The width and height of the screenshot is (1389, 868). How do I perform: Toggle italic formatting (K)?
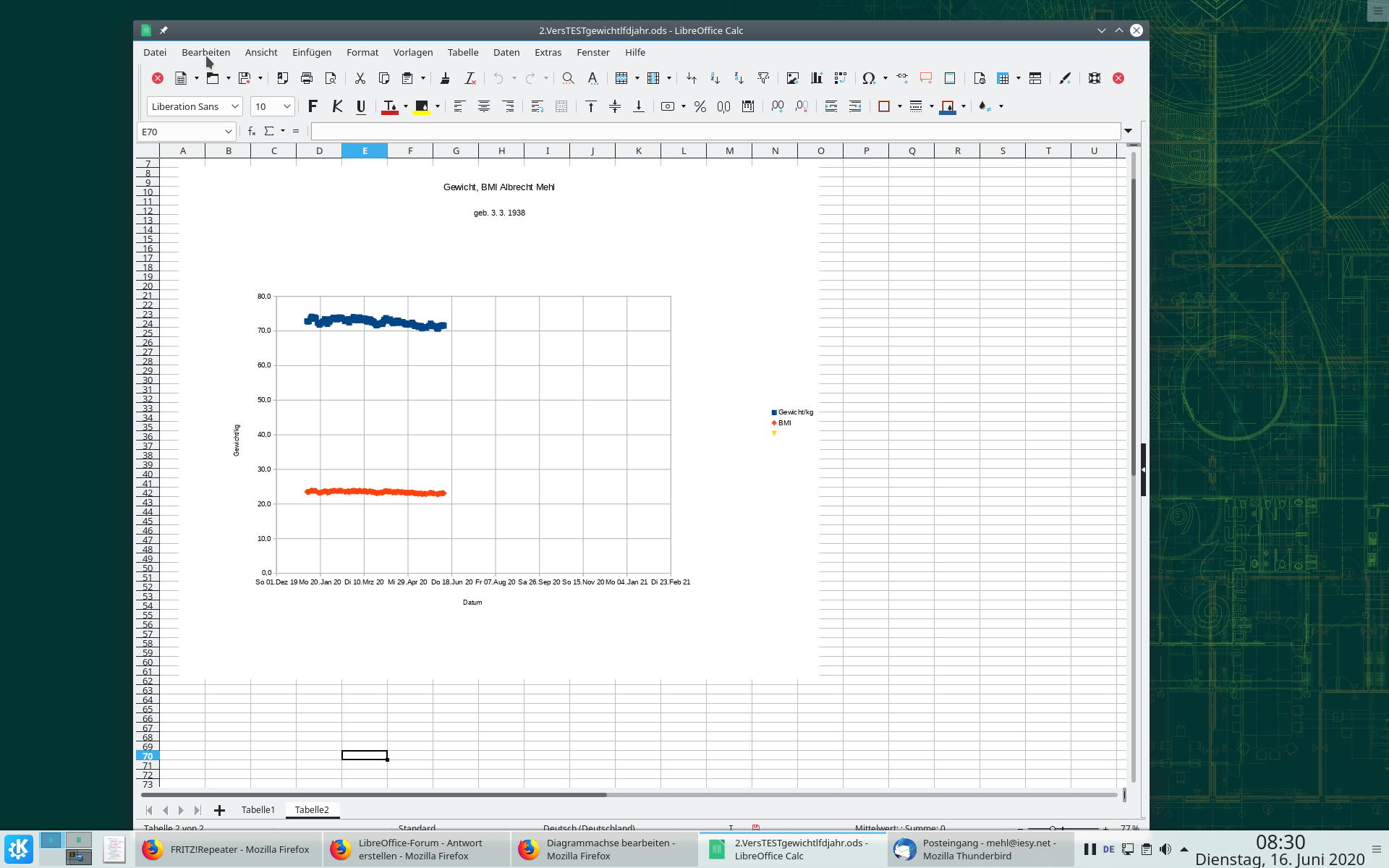(x=337, y=106)
